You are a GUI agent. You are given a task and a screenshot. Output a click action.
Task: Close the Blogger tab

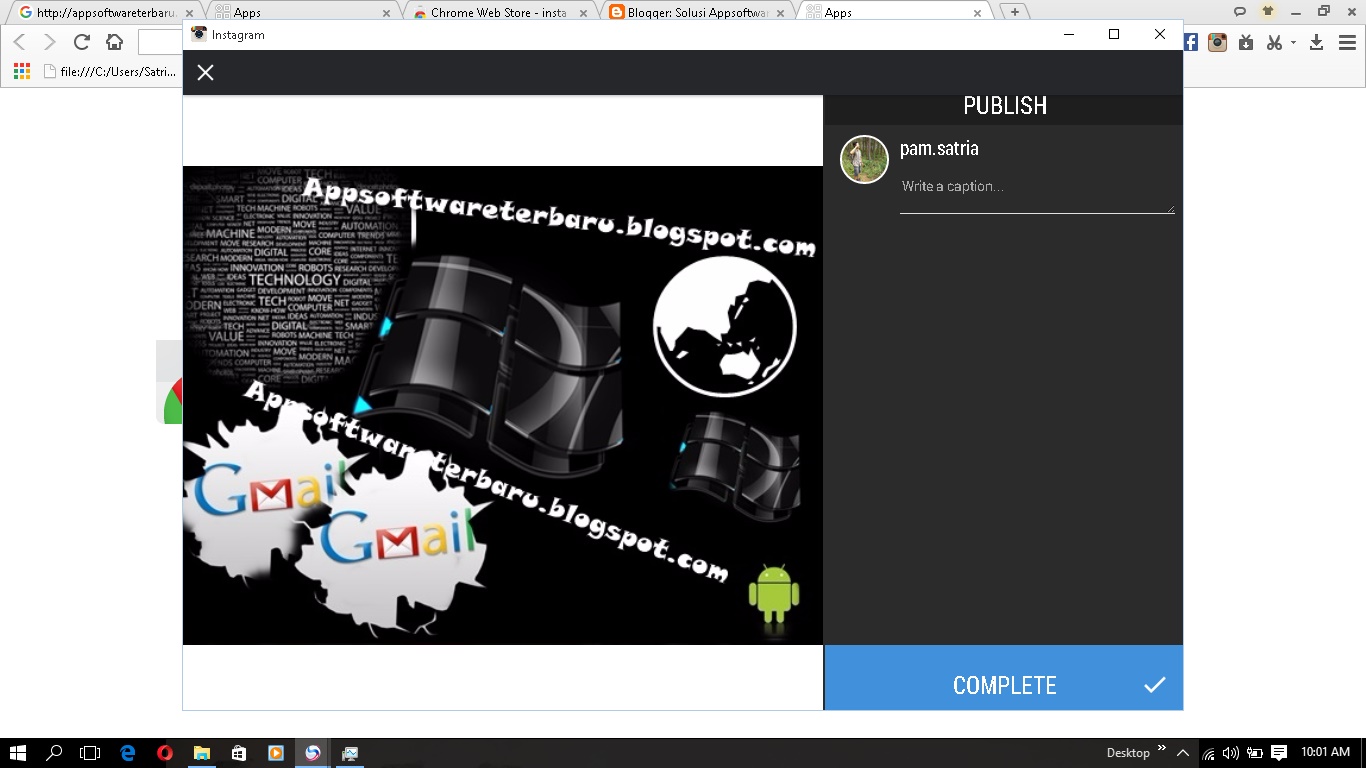780,13
